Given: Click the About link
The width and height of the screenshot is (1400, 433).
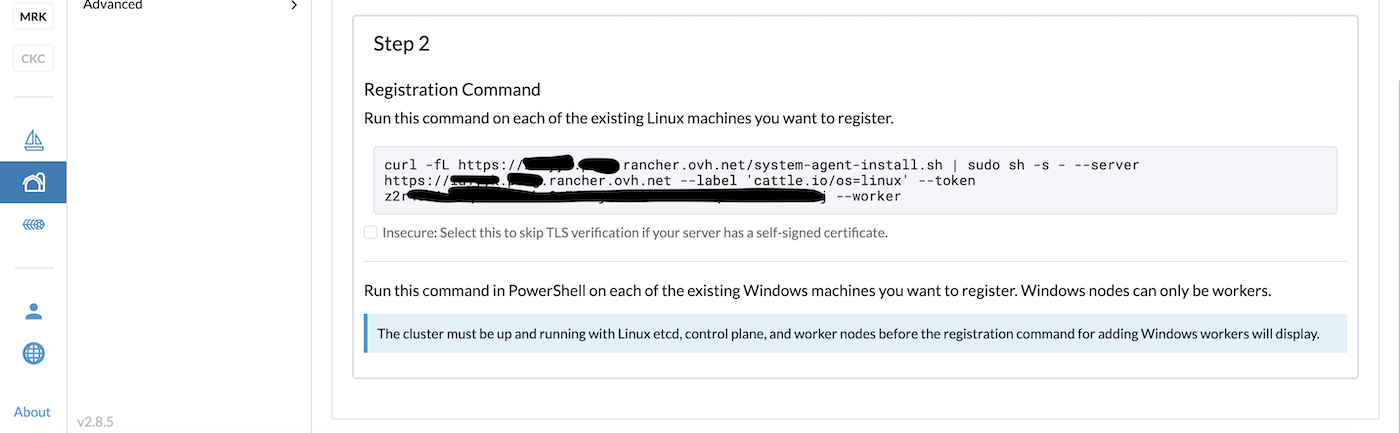Looking at the screenshot, I should tap(32, 412).
